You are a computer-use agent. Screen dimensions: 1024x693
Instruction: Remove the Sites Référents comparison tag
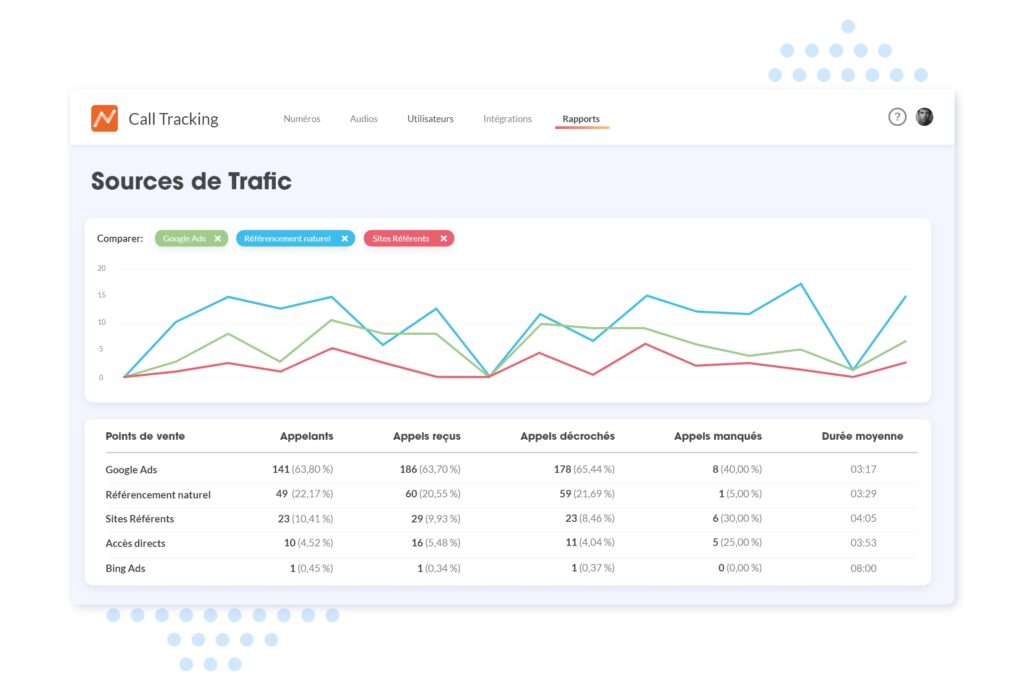tap(443, 239)
